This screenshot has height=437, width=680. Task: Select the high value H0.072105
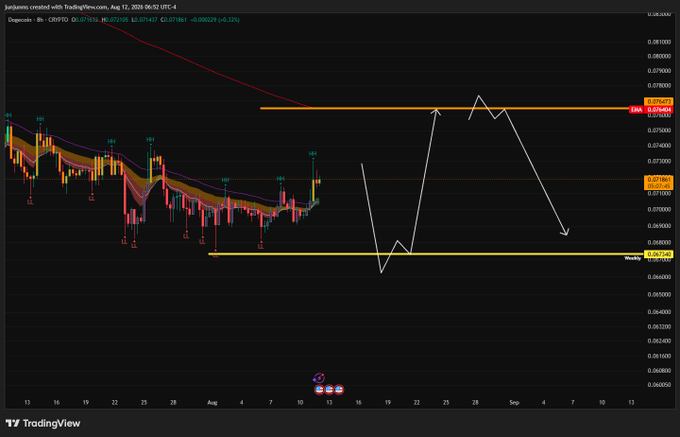point(115,20)
